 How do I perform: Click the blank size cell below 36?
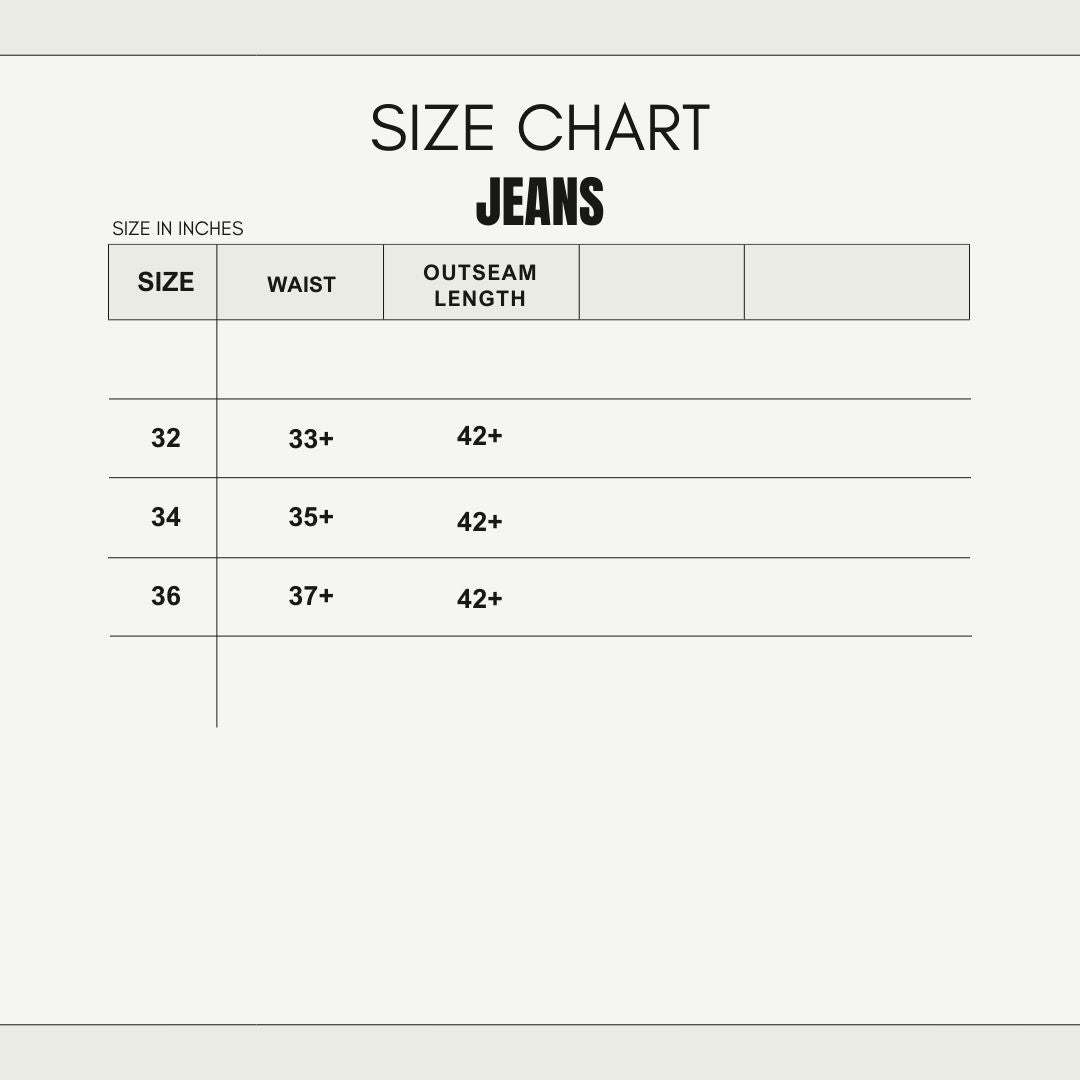[163, 680]
